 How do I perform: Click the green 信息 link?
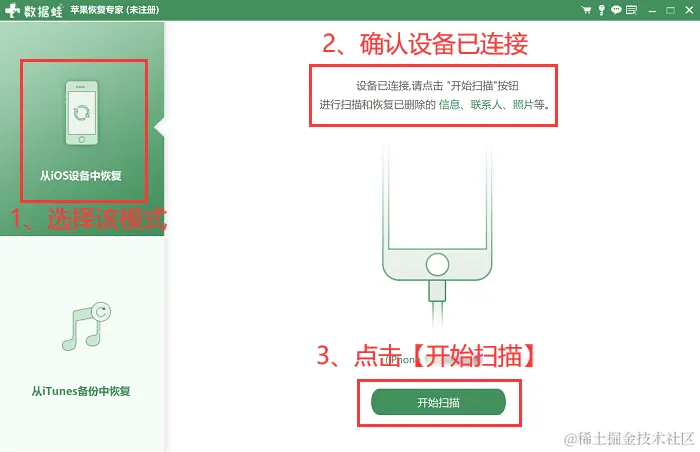coord(449,105)
